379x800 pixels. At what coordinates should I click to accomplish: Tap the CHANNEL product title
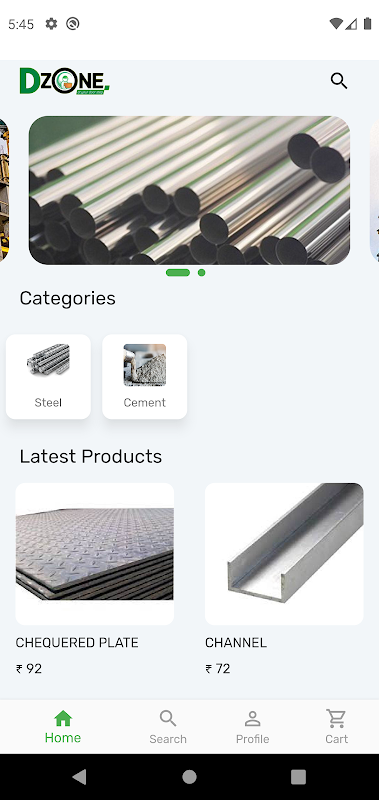coord(236,642)
